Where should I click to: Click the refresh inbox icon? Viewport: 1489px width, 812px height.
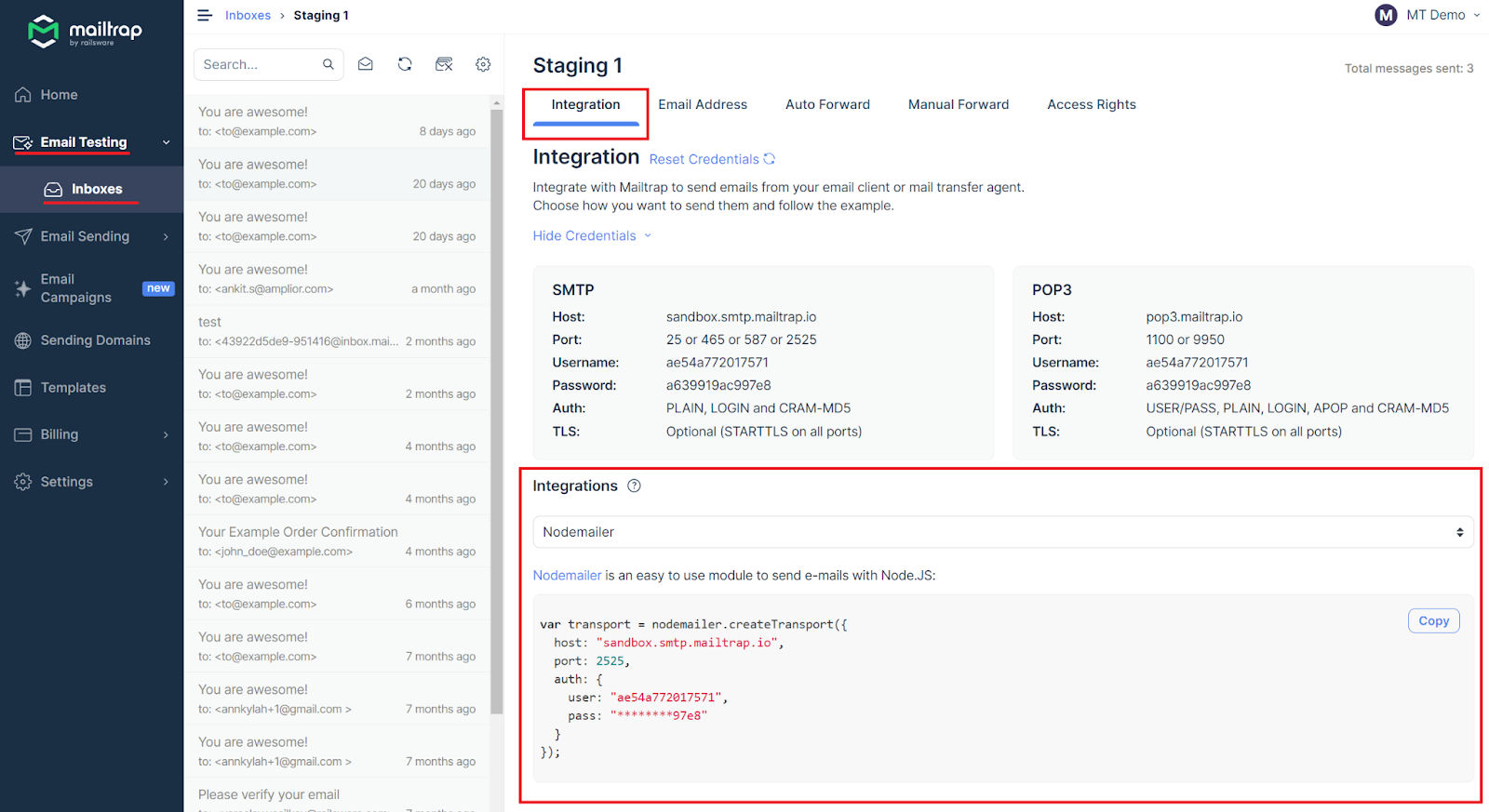tap(405, 64)
